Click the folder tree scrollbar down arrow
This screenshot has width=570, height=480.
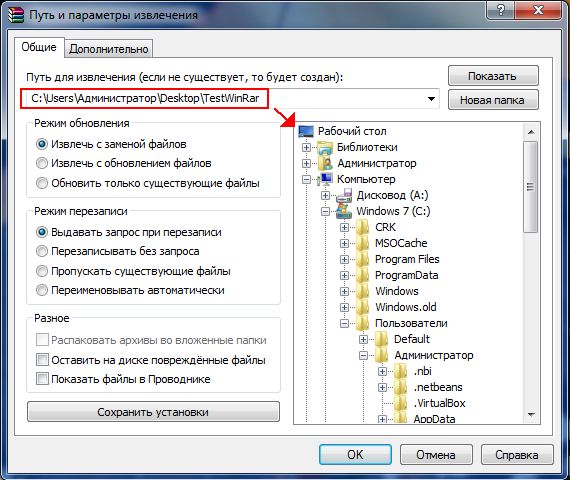pos(531,415)
